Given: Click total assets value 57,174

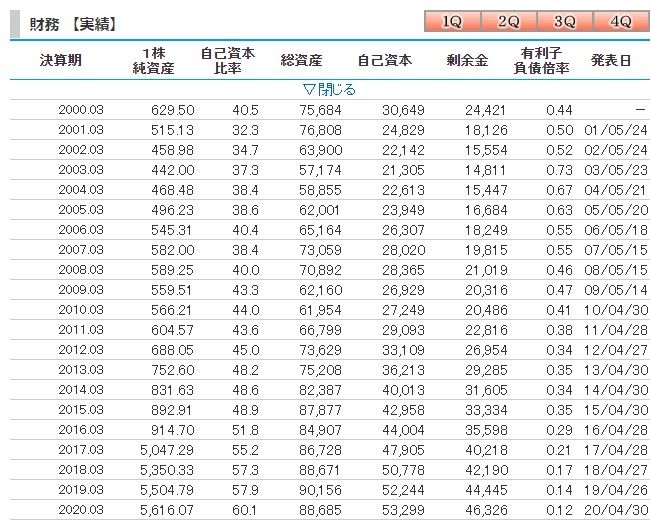Looking at the screenshot, I should [320, 170].
